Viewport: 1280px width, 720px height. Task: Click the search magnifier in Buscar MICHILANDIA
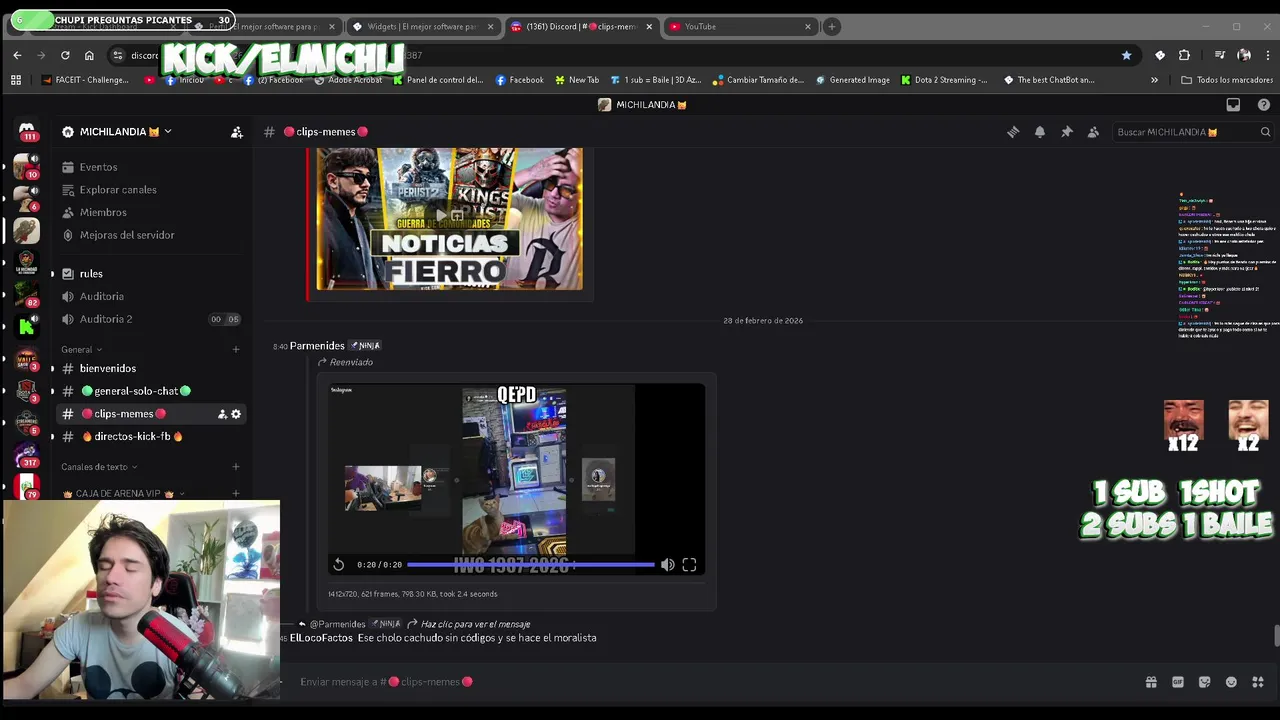pyautogui.click(x=1265, y=132)
